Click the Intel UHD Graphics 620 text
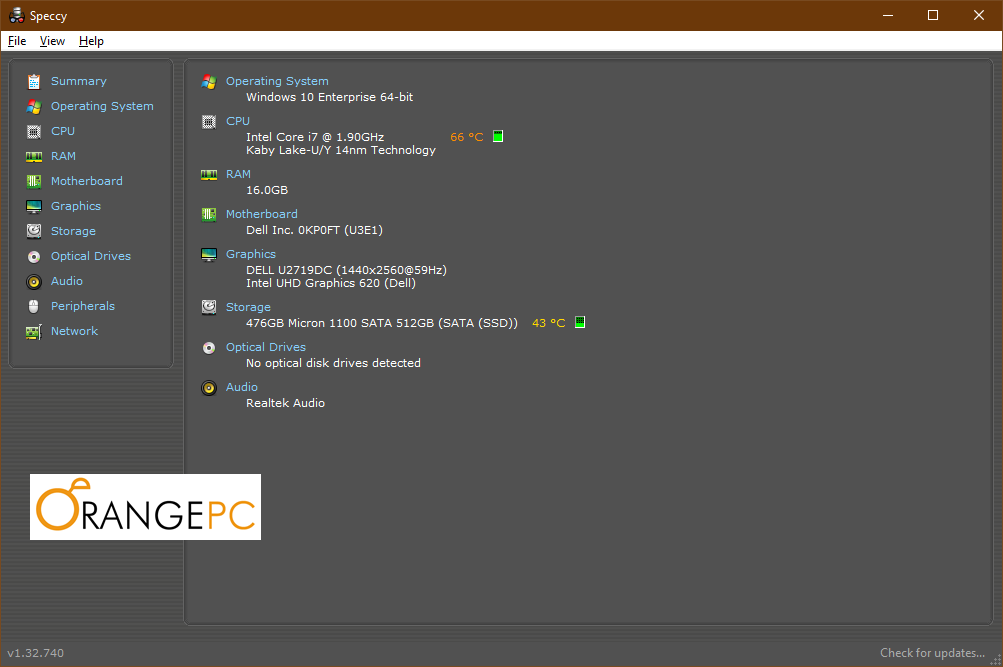This screenshot has height=667, width=1003. (x=331, y=283)
